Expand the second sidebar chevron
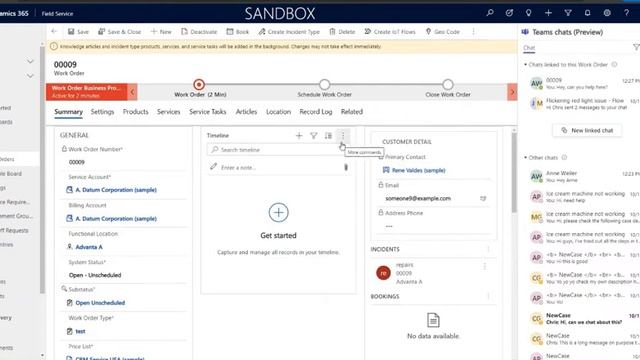The image size is (640, 360). coord(30,76)
